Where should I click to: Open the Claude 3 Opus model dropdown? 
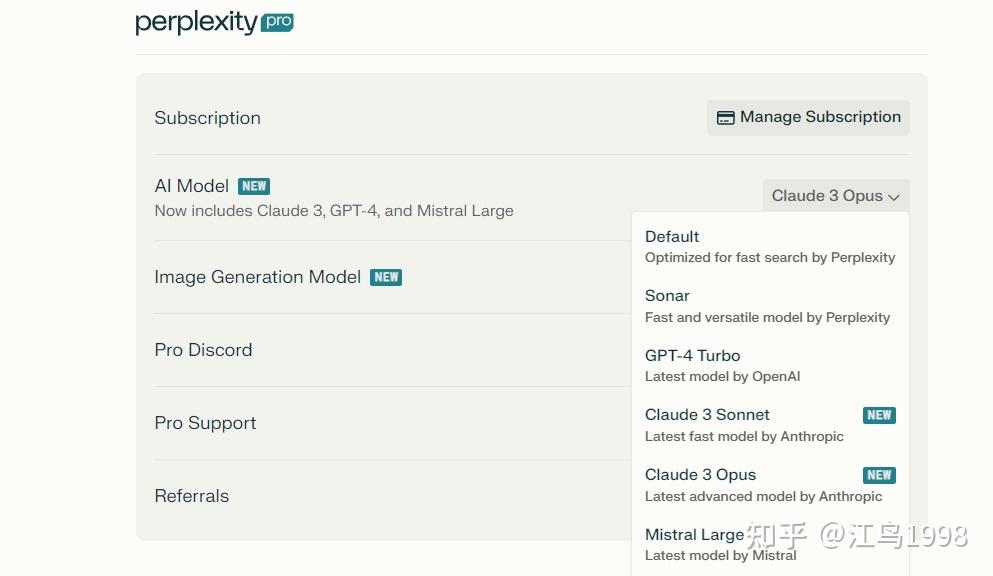835,196
